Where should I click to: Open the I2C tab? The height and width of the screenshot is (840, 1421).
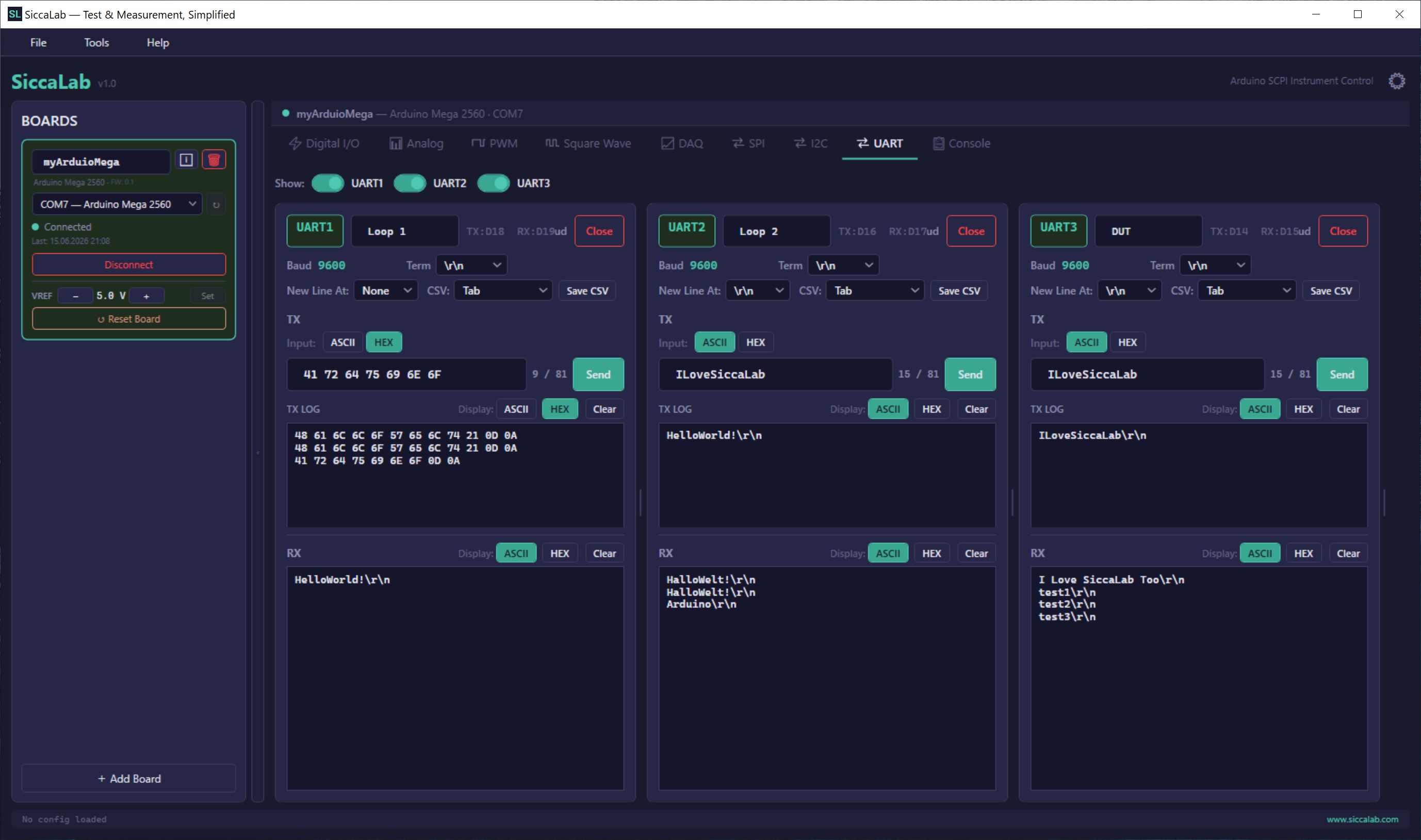point(811,143)
